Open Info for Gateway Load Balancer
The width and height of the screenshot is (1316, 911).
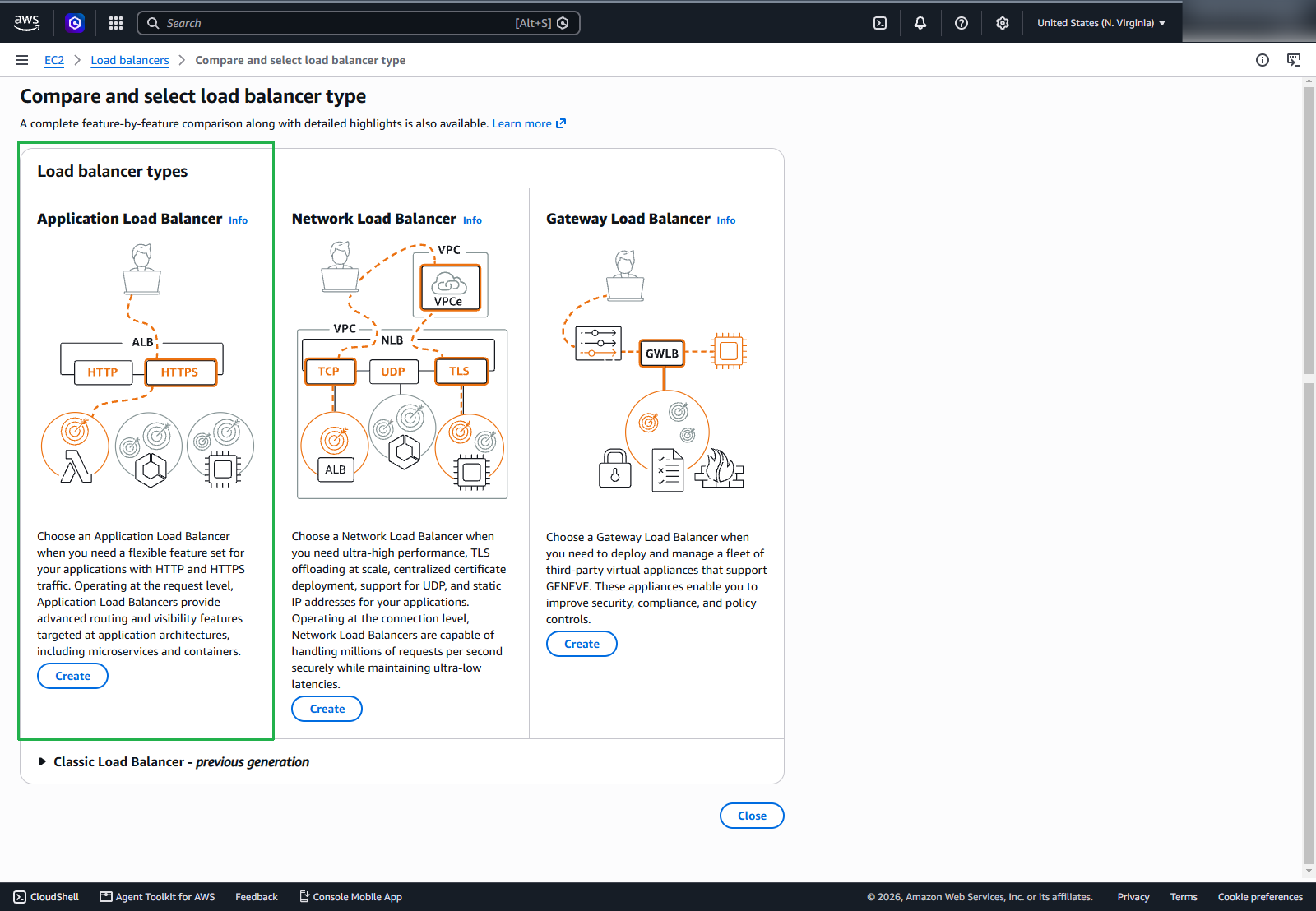[726, 220]
